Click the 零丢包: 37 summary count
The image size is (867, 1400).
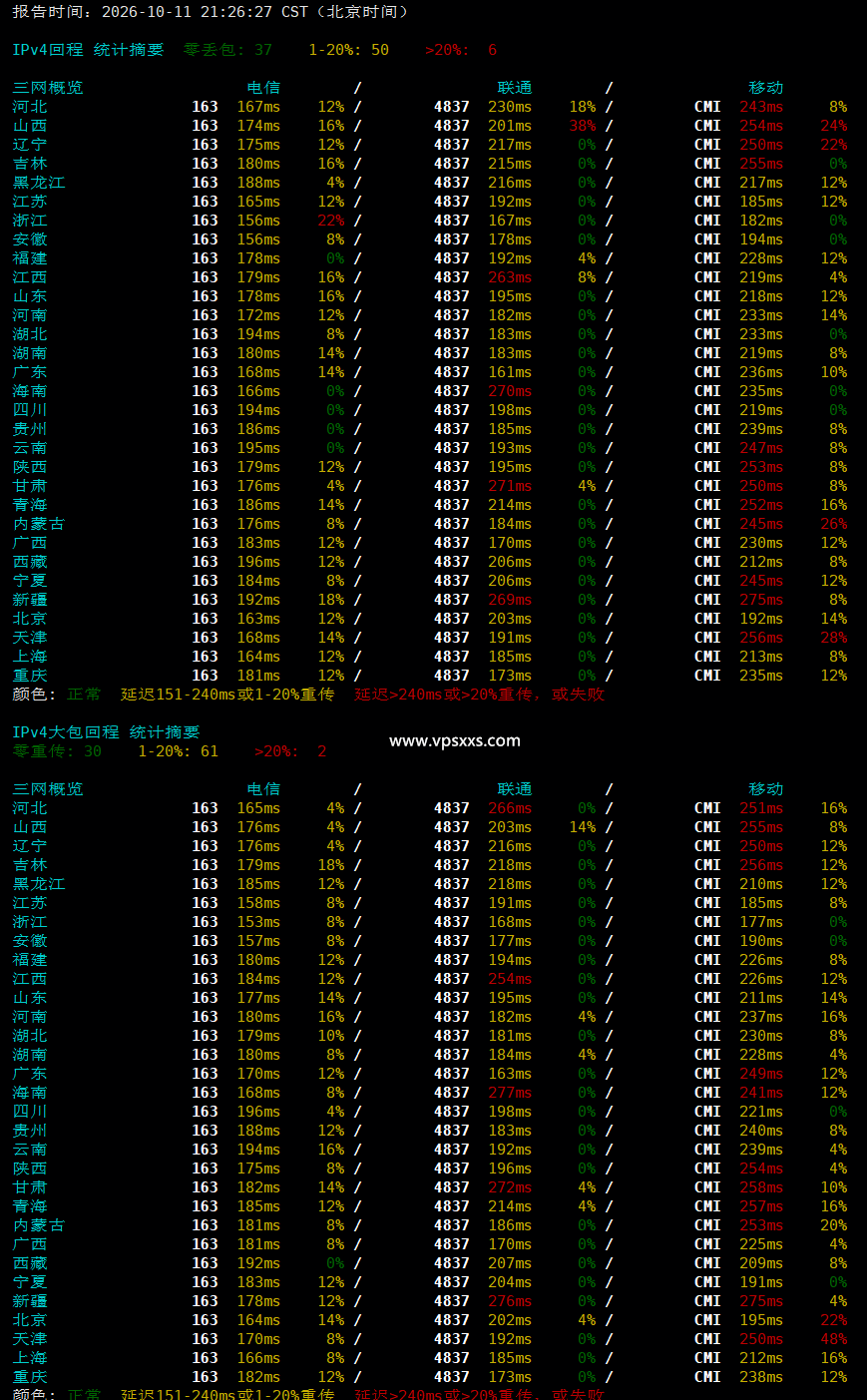[227, 50]
